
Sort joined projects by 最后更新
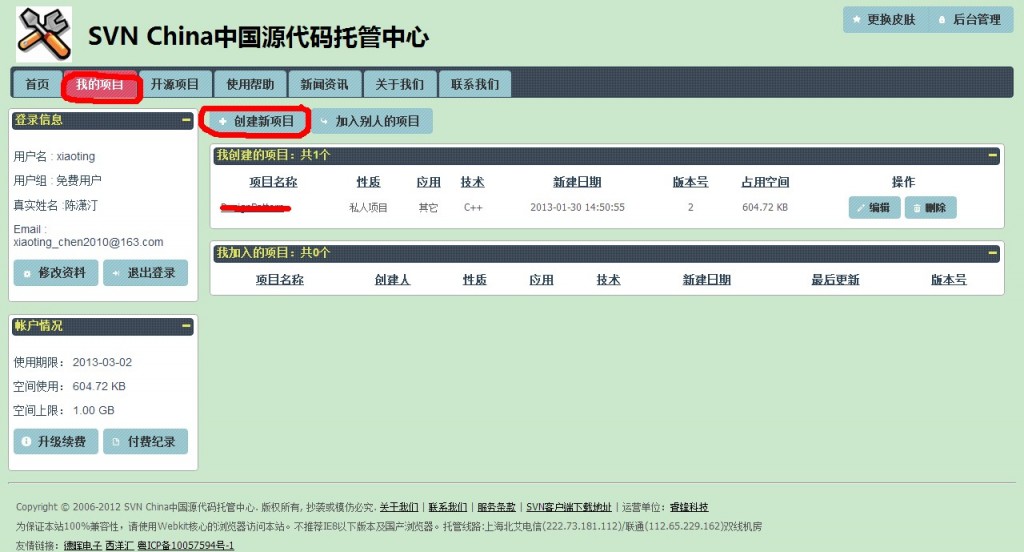835,280
